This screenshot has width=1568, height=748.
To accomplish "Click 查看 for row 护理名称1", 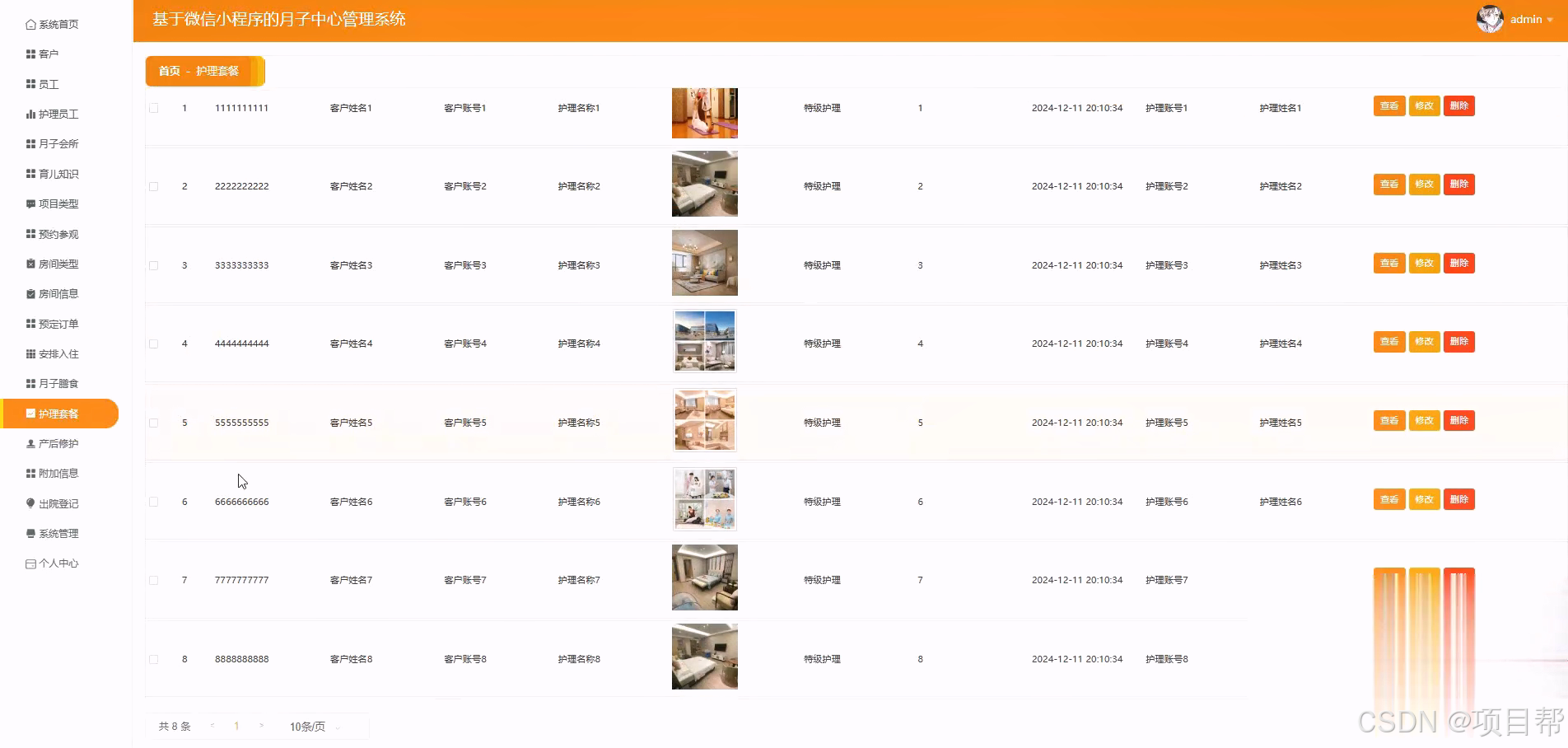I will click(1389, 105).
